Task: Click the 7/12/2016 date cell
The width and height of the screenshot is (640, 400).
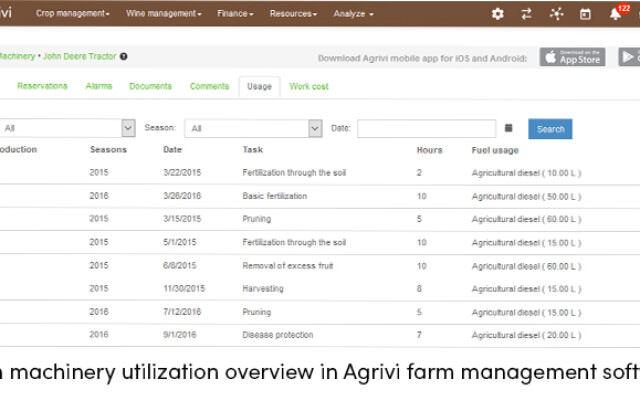Action: click(182, 312)
